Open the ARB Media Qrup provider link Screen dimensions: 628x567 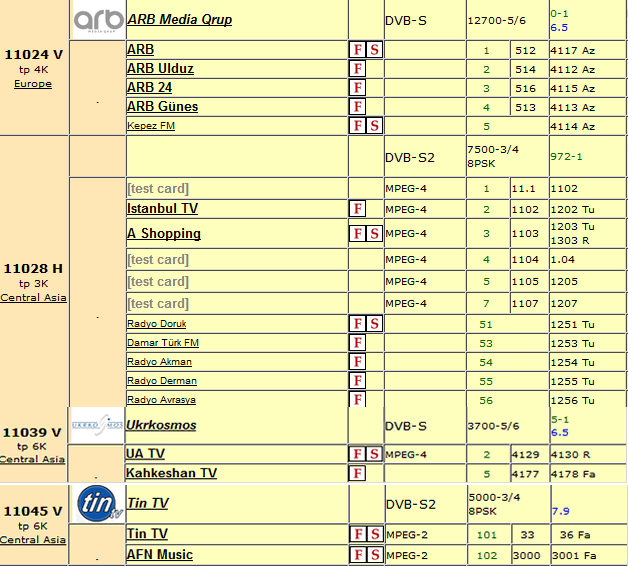click(x=179, y=20)
